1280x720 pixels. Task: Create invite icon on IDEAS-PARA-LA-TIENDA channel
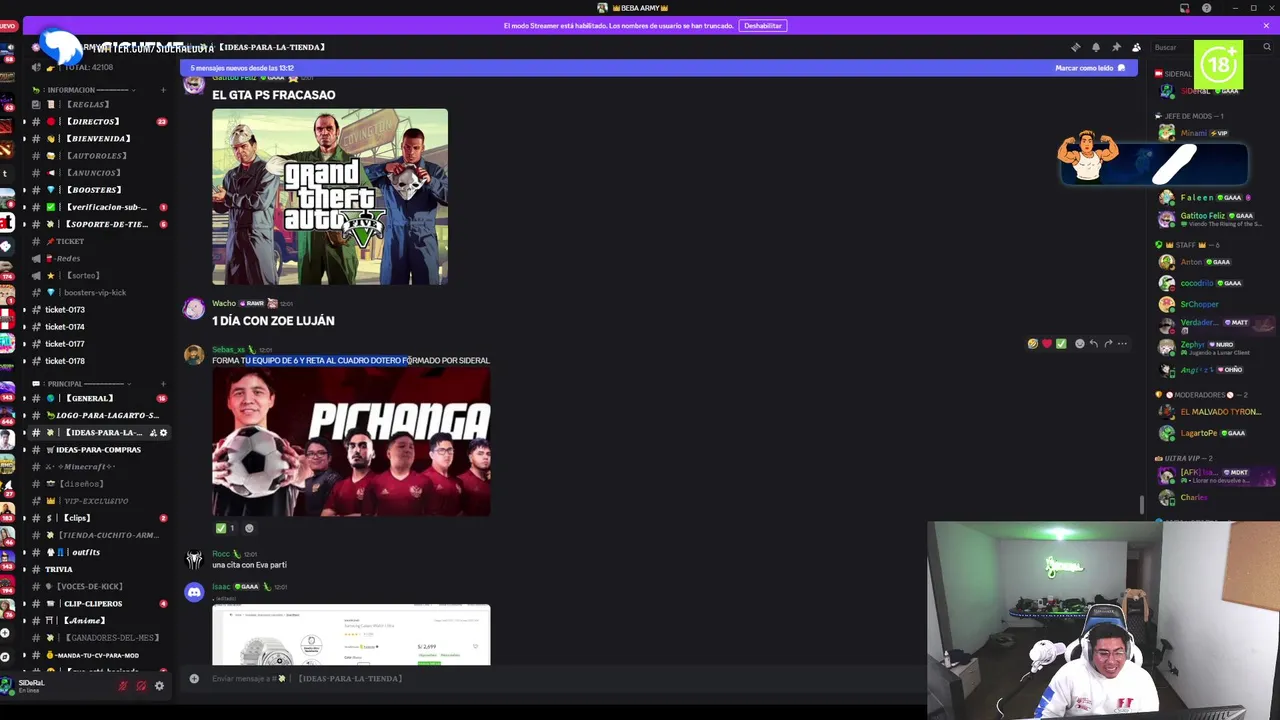[x=153, y=433]
